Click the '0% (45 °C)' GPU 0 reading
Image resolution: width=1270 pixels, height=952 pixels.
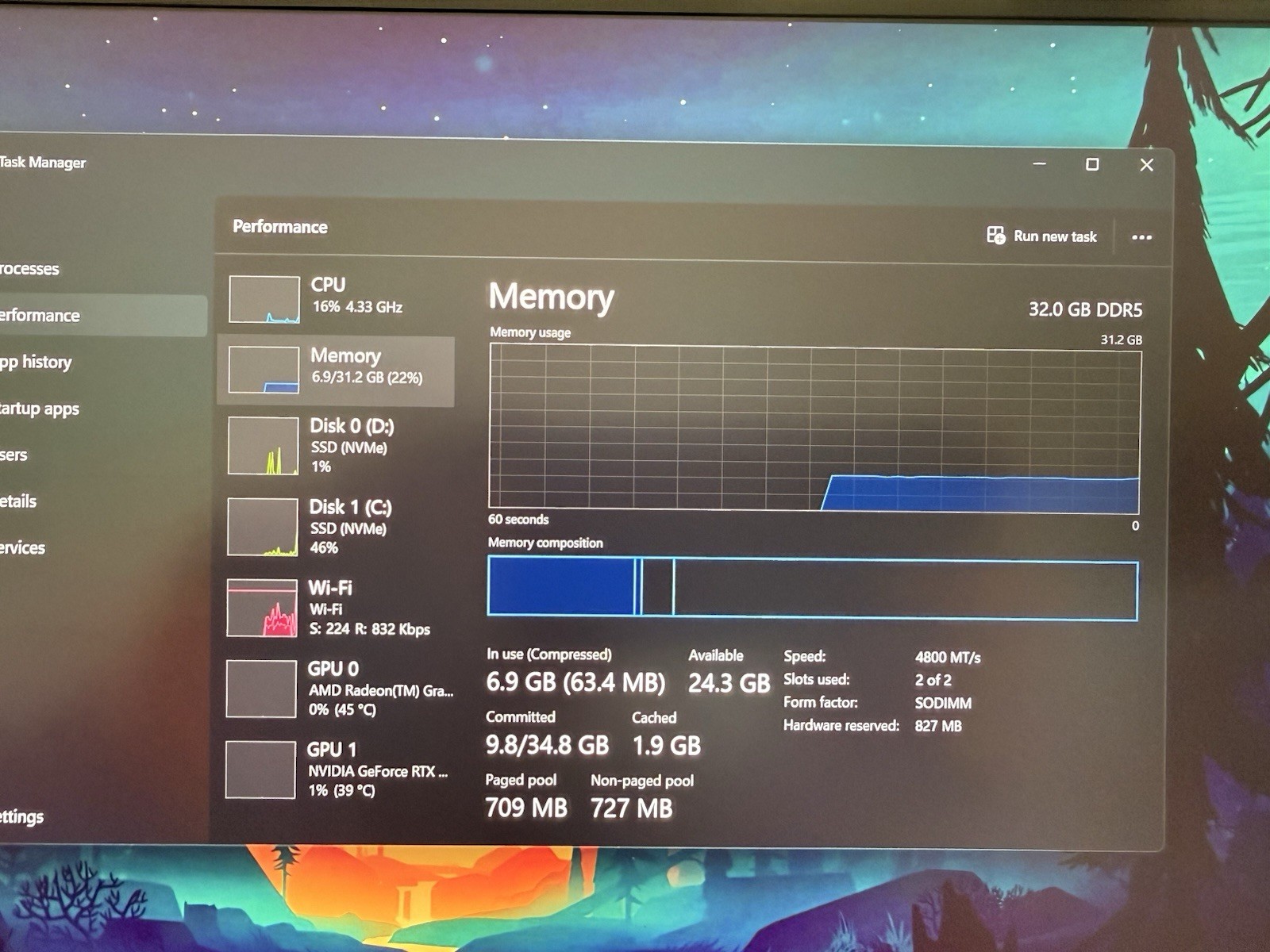342,709
